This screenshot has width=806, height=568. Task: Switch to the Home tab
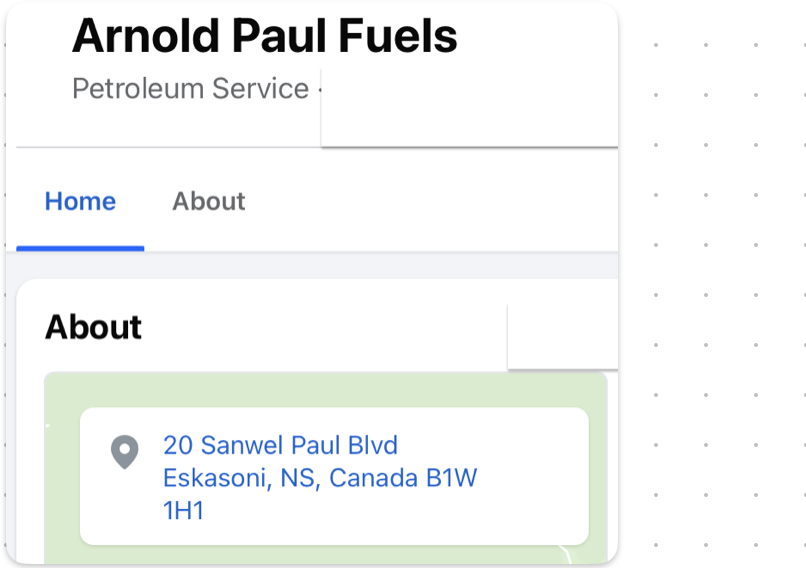80,201
